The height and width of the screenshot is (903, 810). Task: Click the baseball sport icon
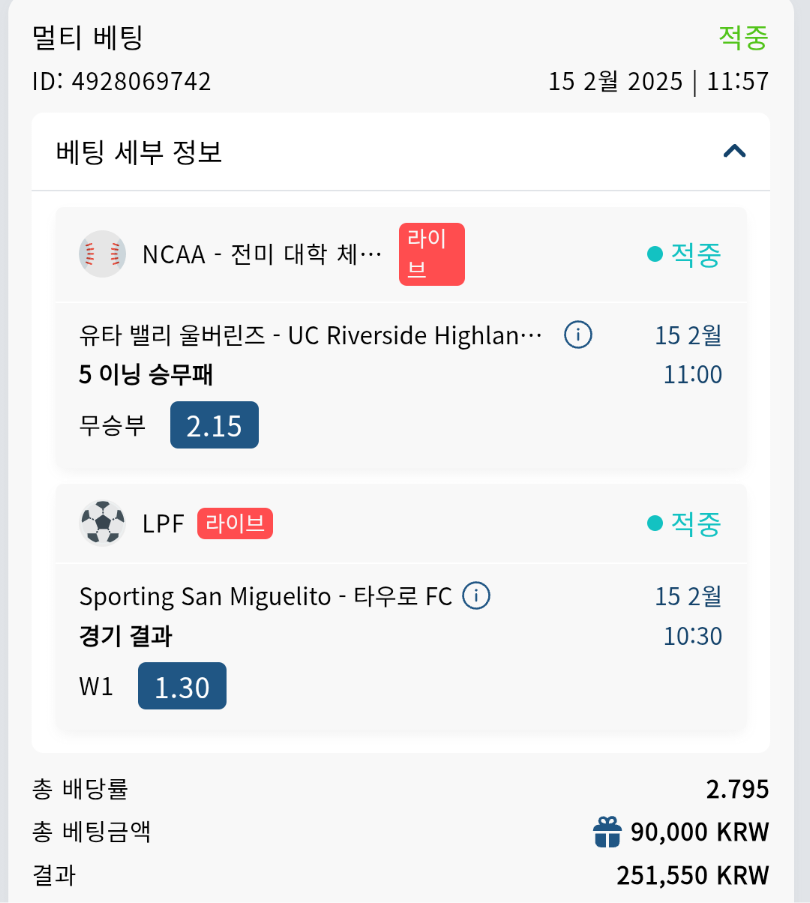102,254
